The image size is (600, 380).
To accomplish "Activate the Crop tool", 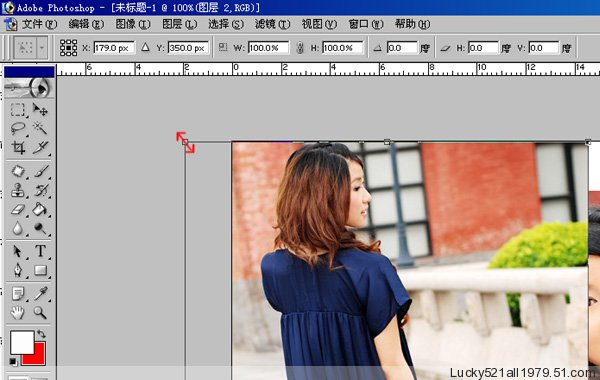I will pos(18,147).
